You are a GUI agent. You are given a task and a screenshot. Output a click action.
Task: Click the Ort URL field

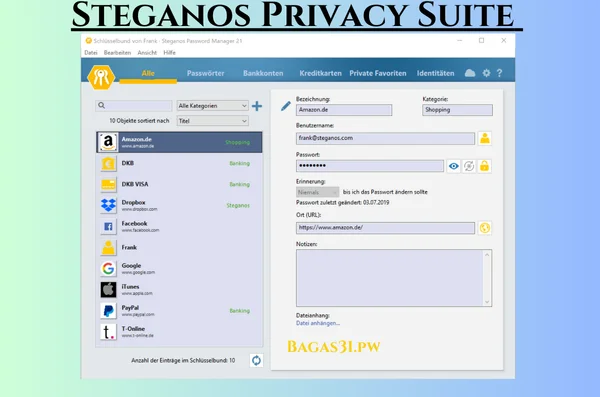[385, 228]
